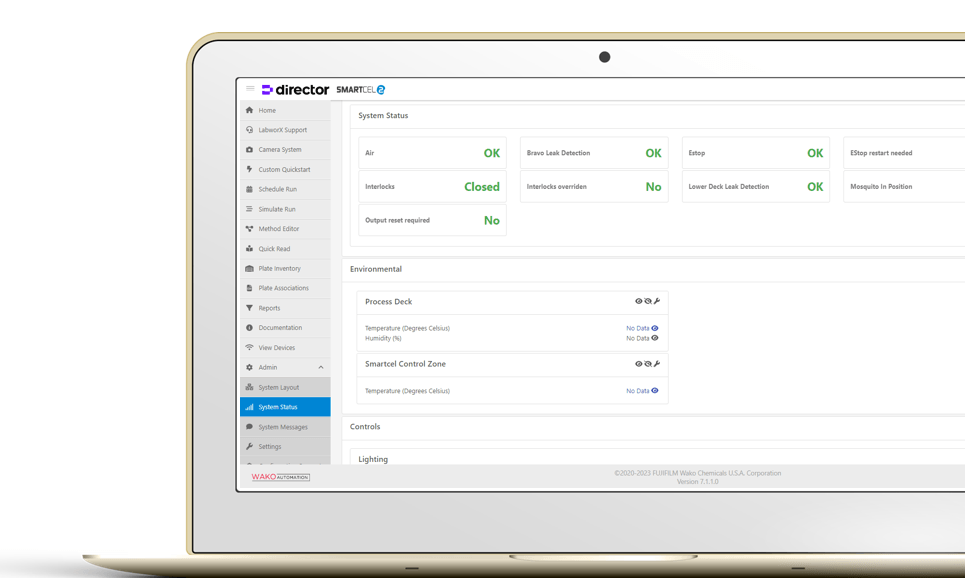The height and width of the screenshot is (578, 965).
Task: Open Home via its house icon
Action: pos(249,110)
